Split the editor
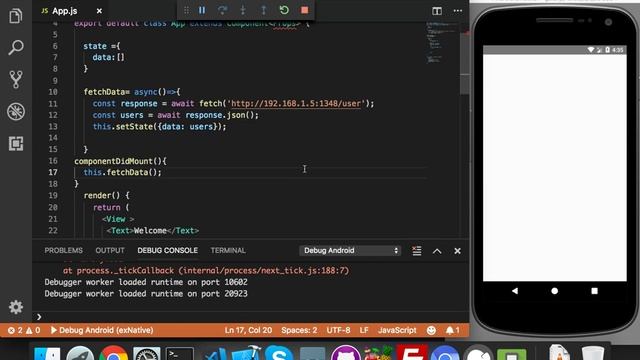 437,11
